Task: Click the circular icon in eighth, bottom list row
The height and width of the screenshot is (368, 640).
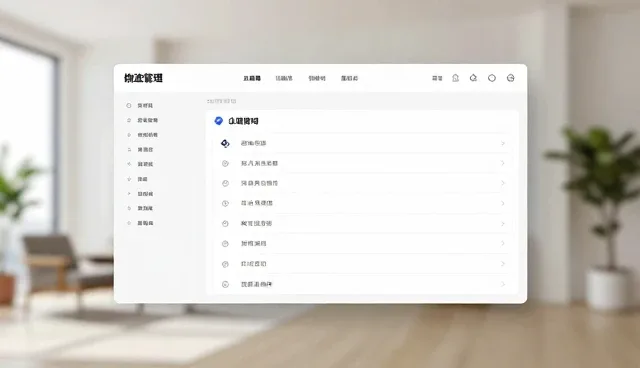Action: point(225,284)
